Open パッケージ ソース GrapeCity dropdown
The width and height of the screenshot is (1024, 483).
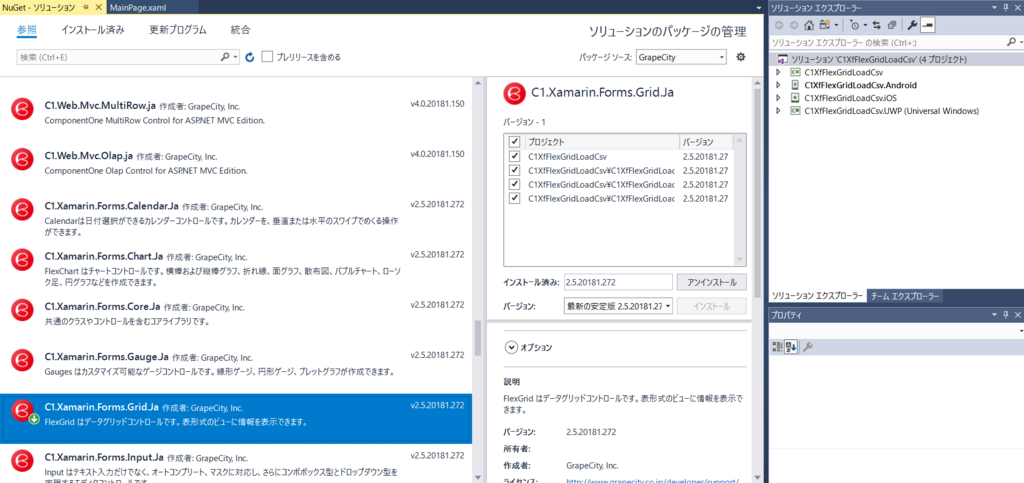click(x=681, y=57)
